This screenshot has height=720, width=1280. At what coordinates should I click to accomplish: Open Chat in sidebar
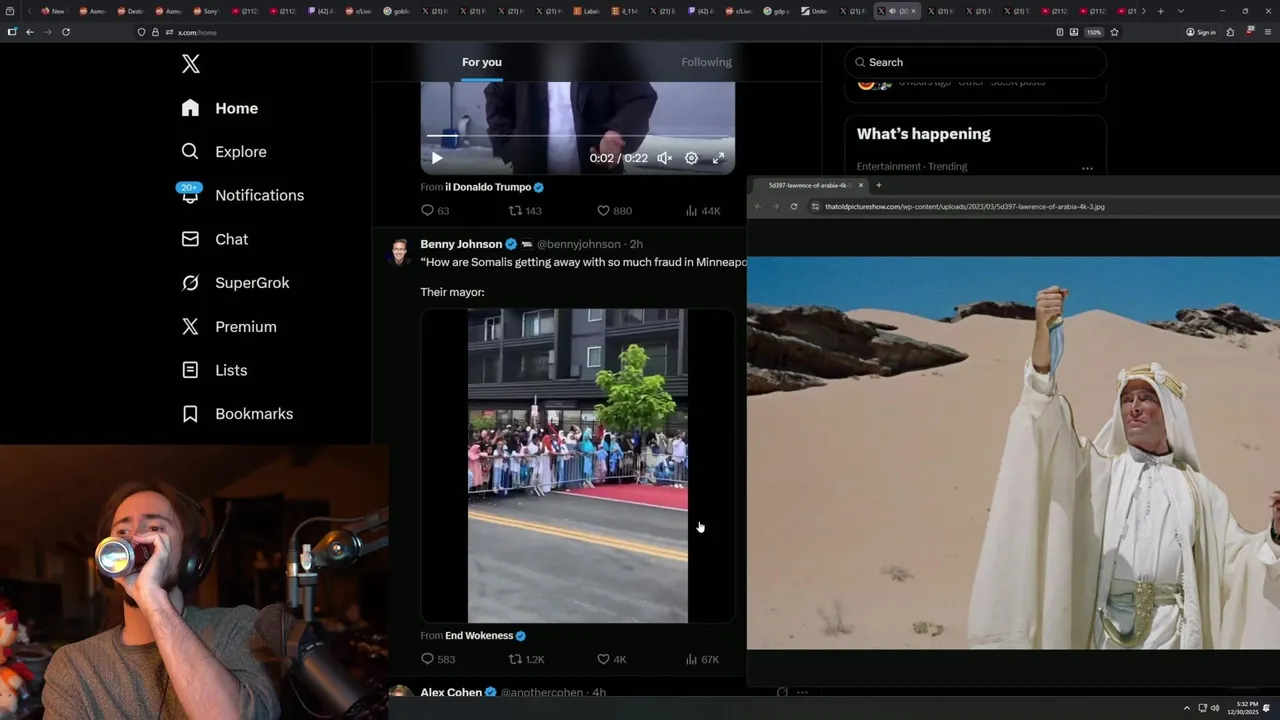pyautogui.click(x=214, y=239)
